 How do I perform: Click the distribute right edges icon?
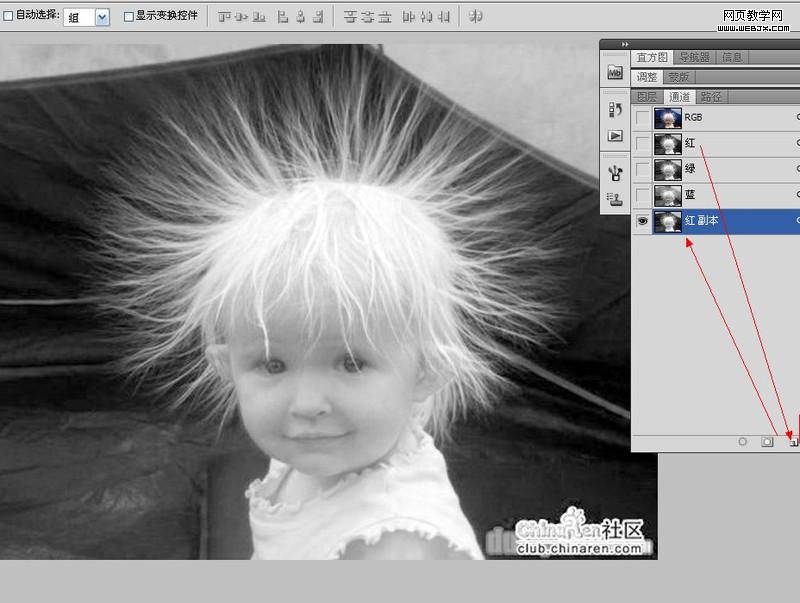coord(444,17)
